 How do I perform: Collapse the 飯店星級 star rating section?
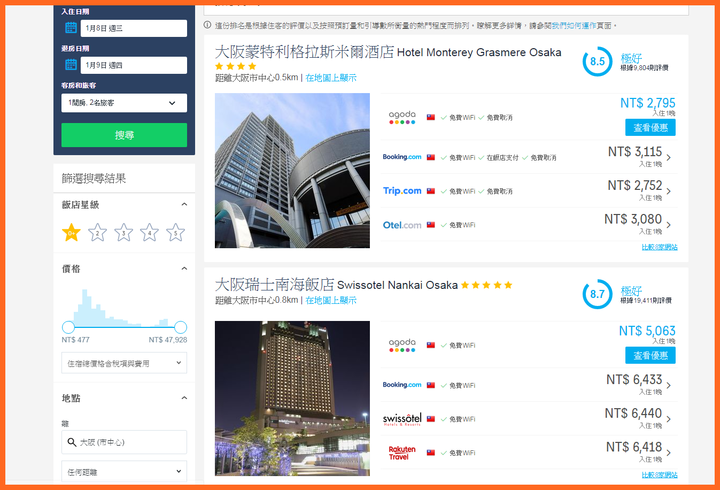click(x=184, y=204)
